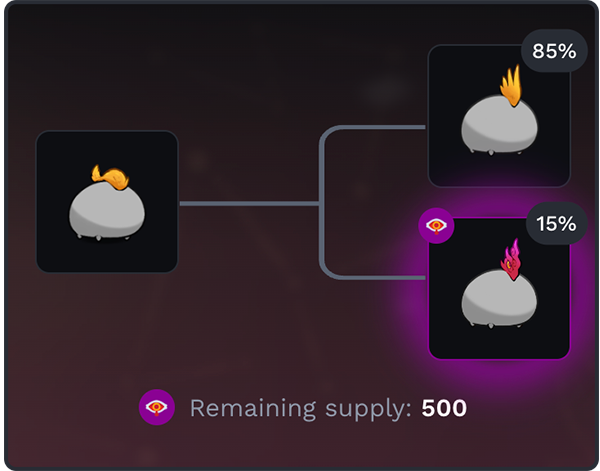Click the Remaining supply label text
The image size is (600, 471).
[x=301, y=408]
